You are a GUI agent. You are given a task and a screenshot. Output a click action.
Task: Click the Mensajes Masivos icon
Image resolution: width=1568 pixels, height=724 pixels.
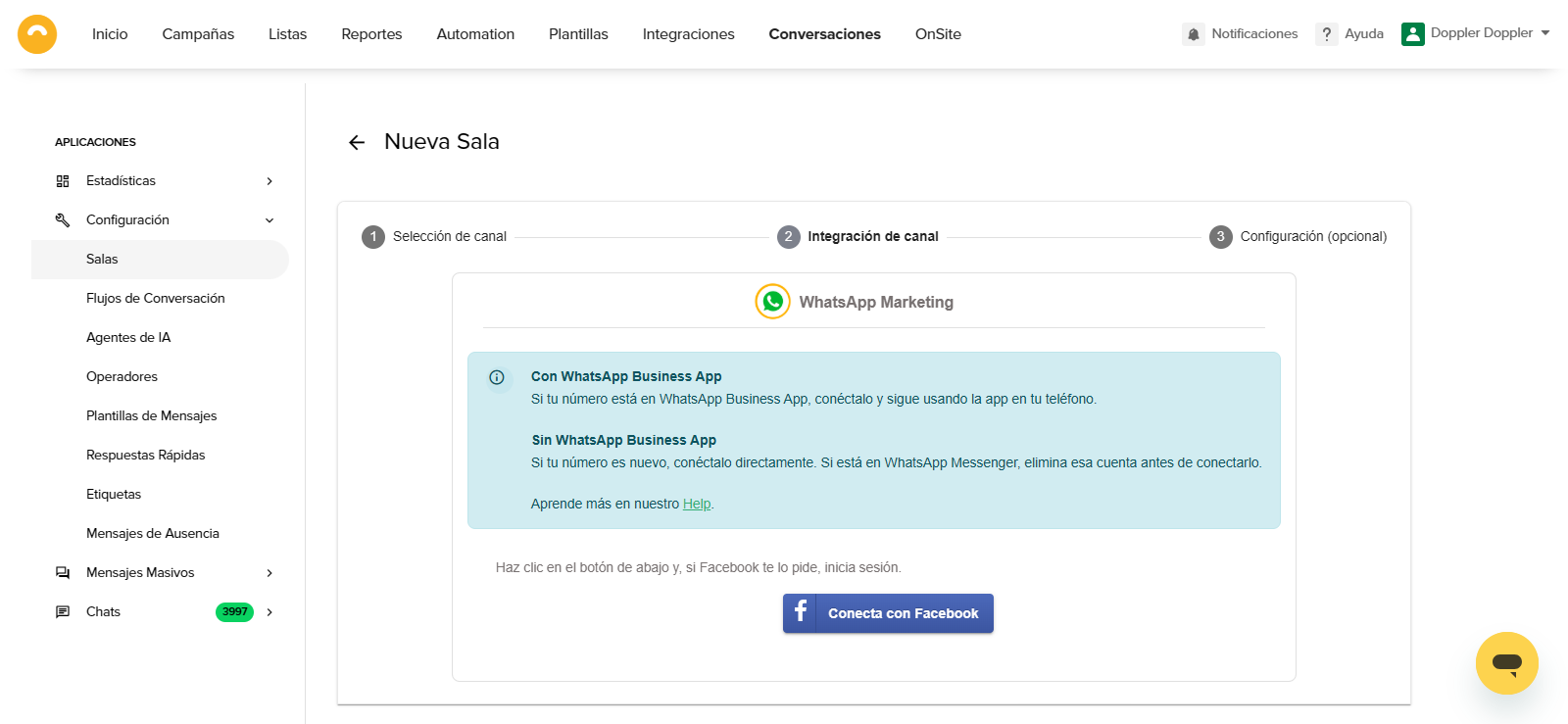63,573
